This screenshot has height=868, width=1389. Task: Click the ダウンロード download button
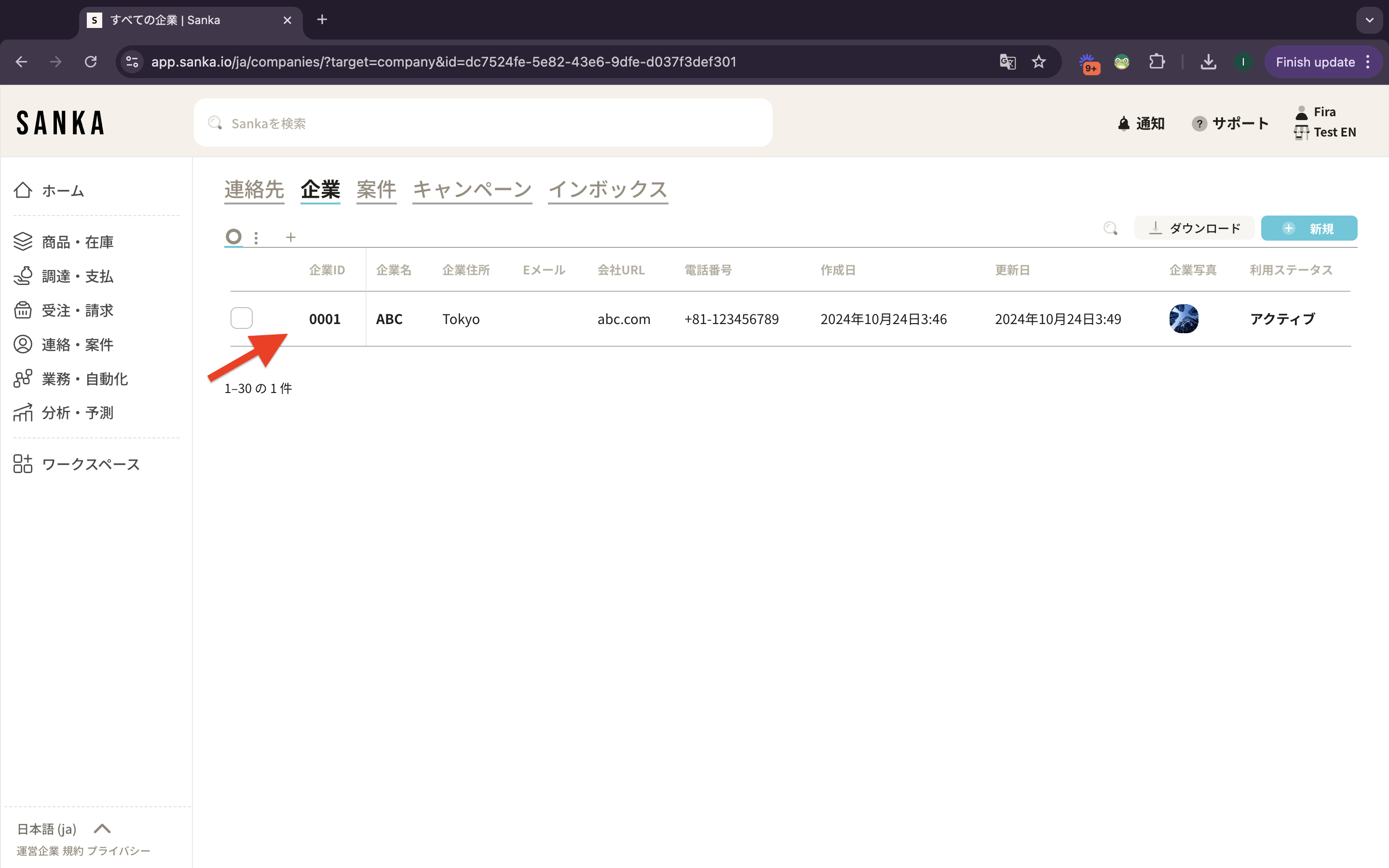1195,229
